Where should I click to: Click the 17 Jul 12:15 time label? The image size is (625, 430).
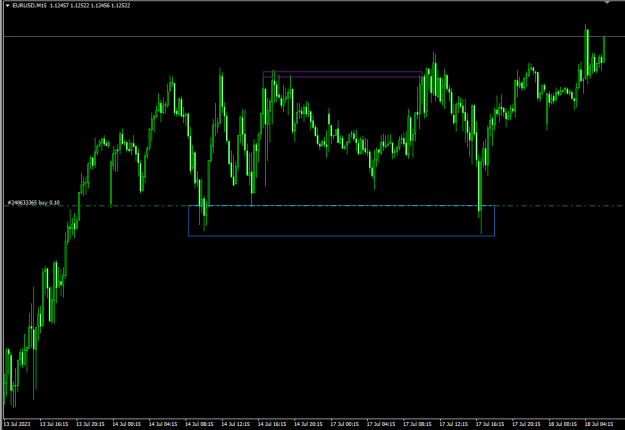453,424
